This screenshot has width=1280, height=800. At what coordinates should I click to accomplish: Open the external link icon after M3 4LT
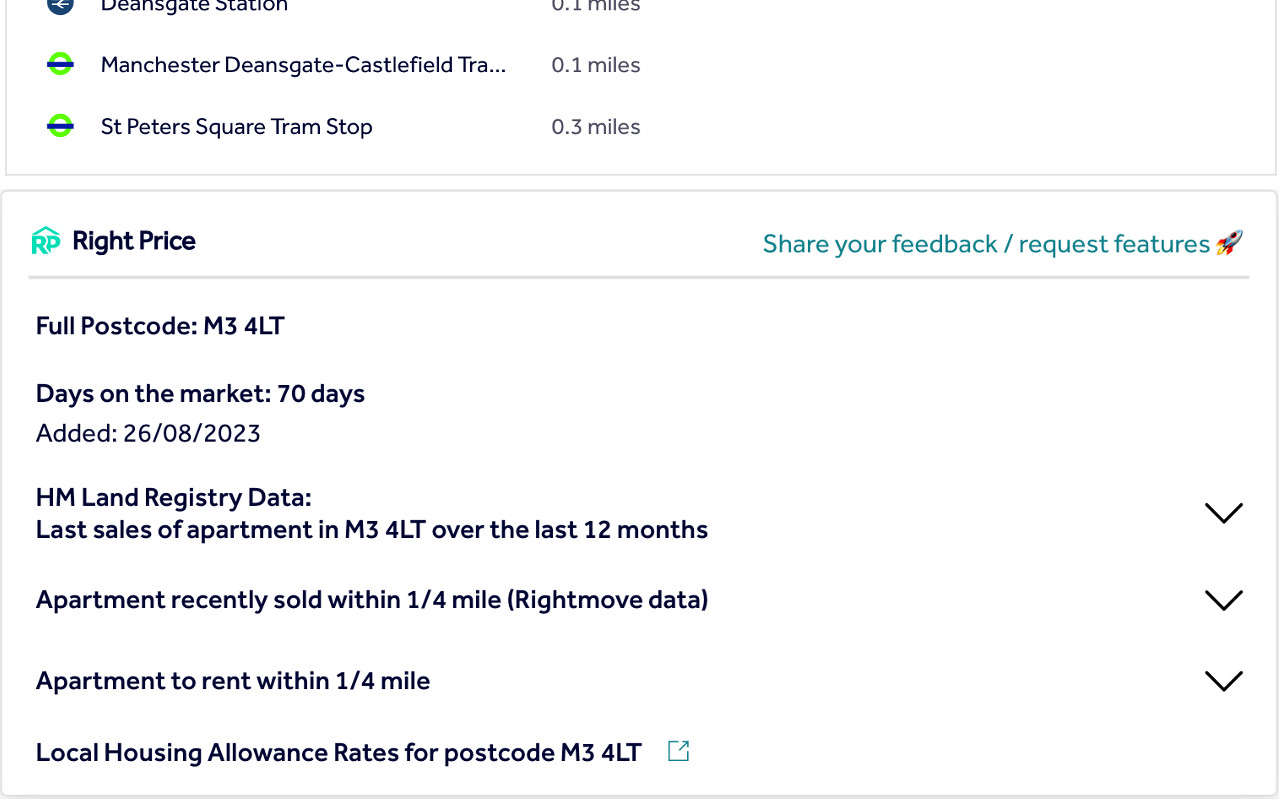[x=678, y=751]
